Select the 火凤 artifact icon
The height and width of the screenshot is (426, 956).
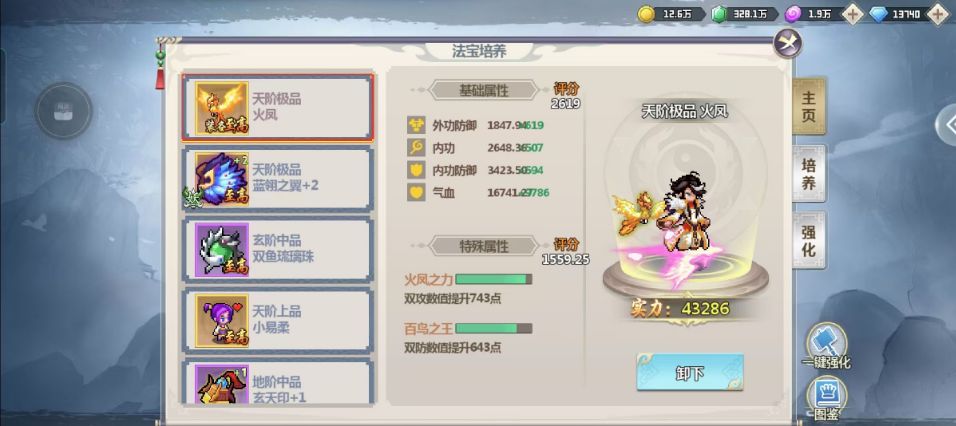(x=221, y=108)
